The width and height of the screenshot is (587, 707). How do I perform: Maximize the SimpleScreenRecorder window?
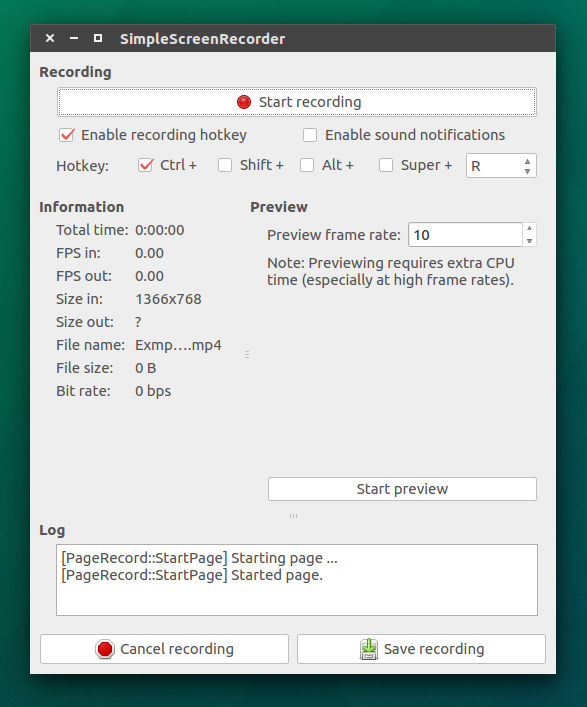coord(98,38)
